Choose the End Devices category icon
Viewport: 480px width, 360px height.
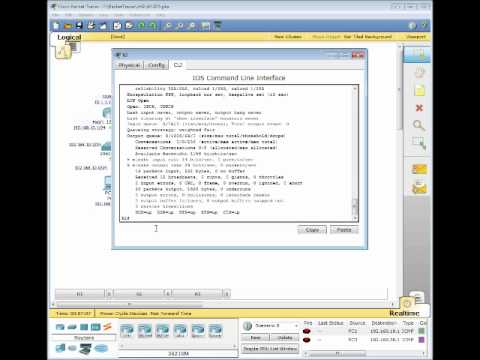60,348
